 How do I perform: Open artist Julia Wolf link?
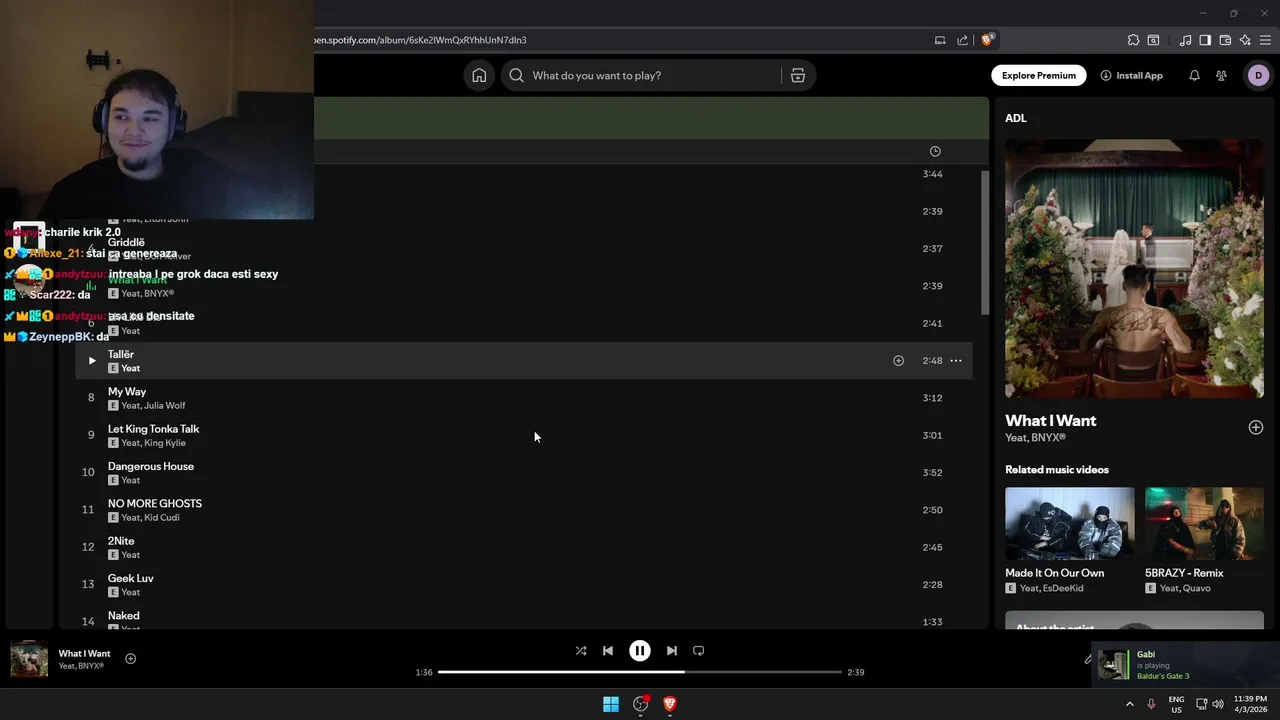[165, 406]
